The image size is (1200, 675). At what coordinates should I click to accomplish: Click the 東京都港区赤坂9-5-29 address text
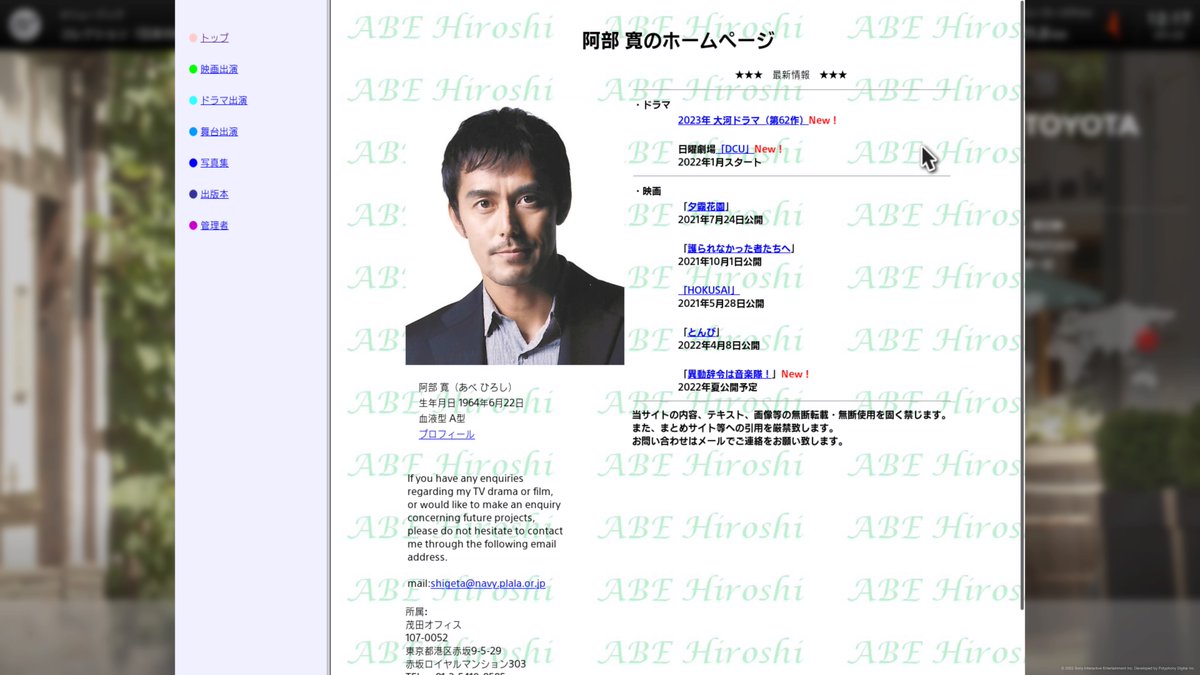click(x=453, y=651)
